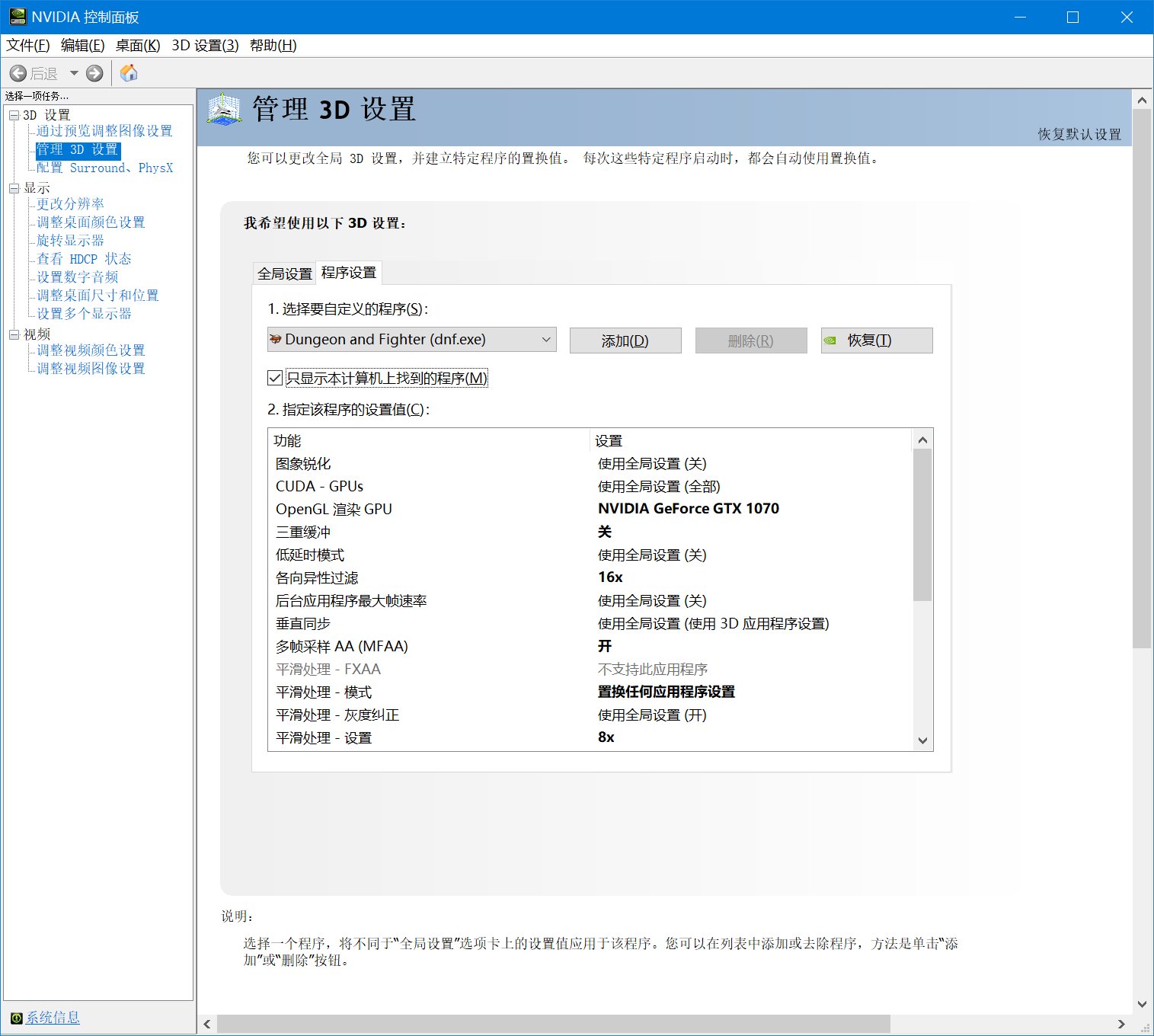Open 查看 HDCP 状态 page
Screen dimensions: 1154x1036
(84, 259)
